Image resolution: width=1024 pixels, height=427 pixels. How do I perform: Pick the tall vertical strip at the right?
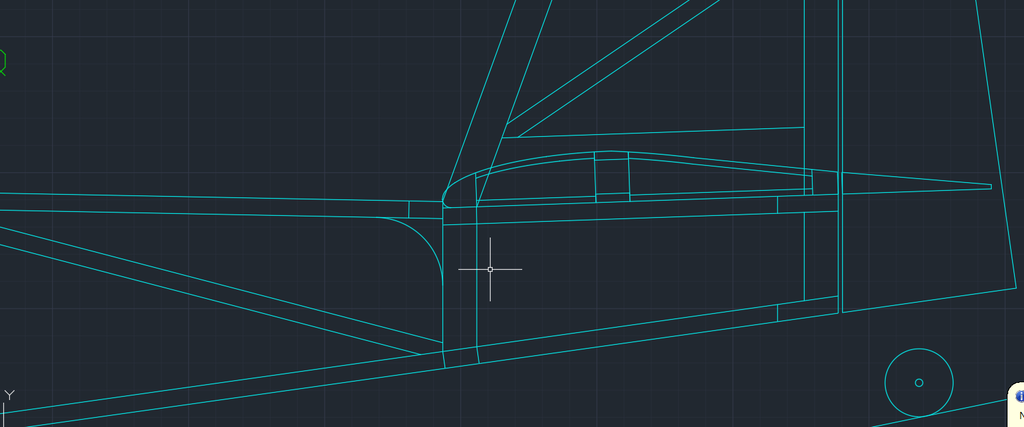point(838,100)
